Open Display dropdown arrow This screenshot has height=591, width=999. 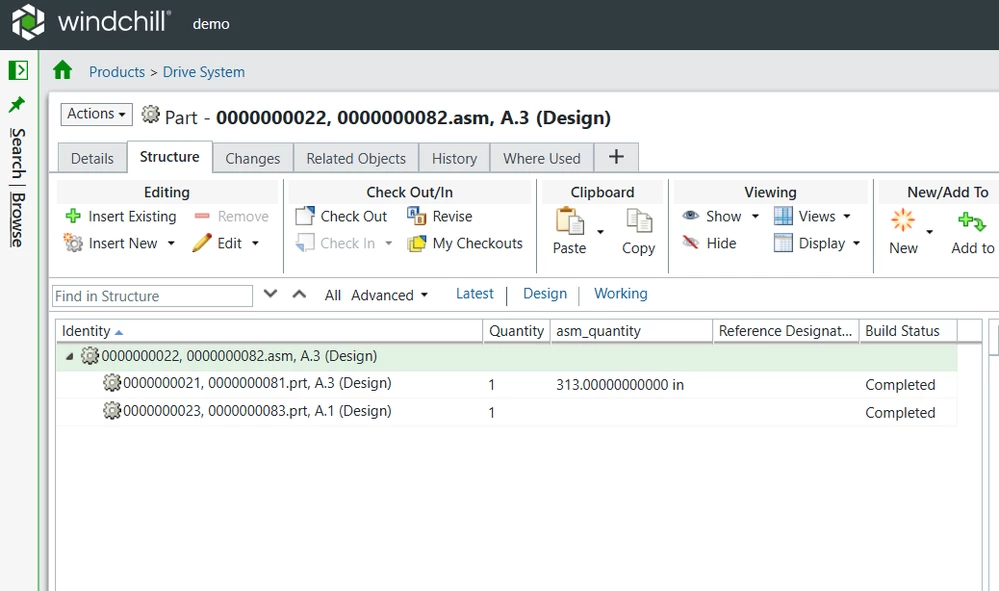click(x=856, y=243)
